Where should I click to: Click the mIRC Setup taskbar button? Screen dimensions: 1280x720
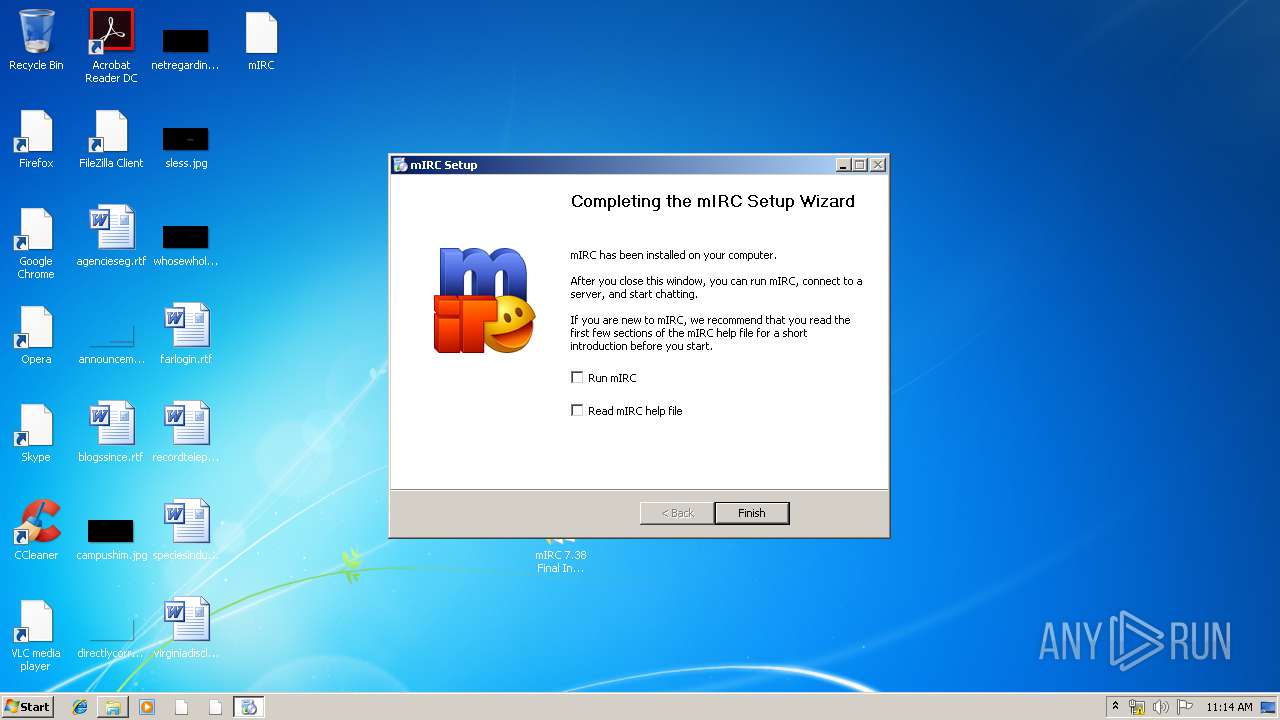pos(249,707)
